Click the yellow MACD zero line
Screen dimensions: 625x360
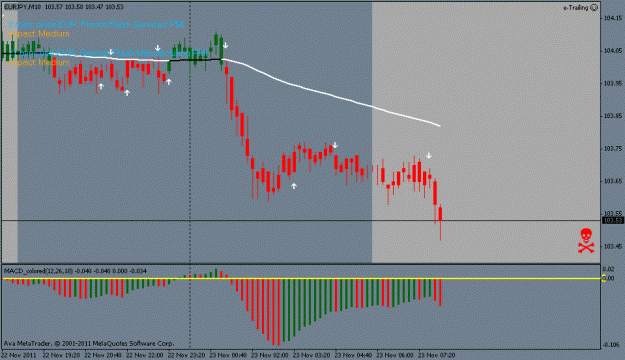(x=301, y=278)
